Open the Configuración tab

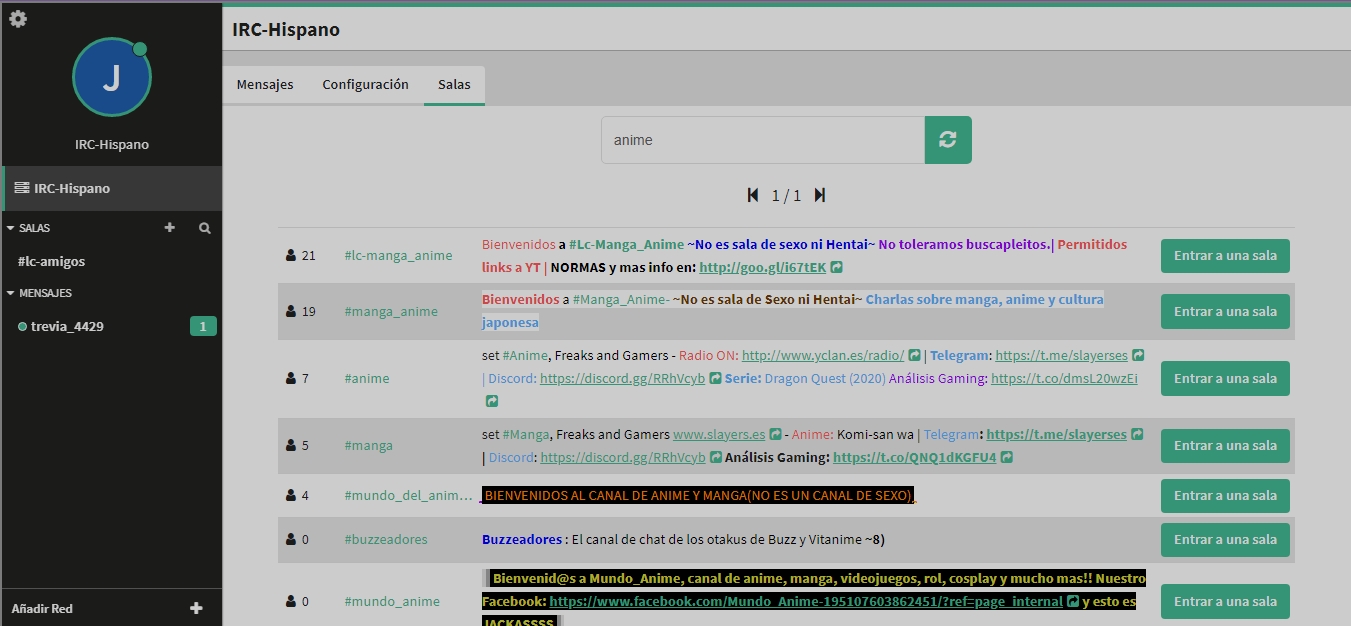tap(365, 85)
